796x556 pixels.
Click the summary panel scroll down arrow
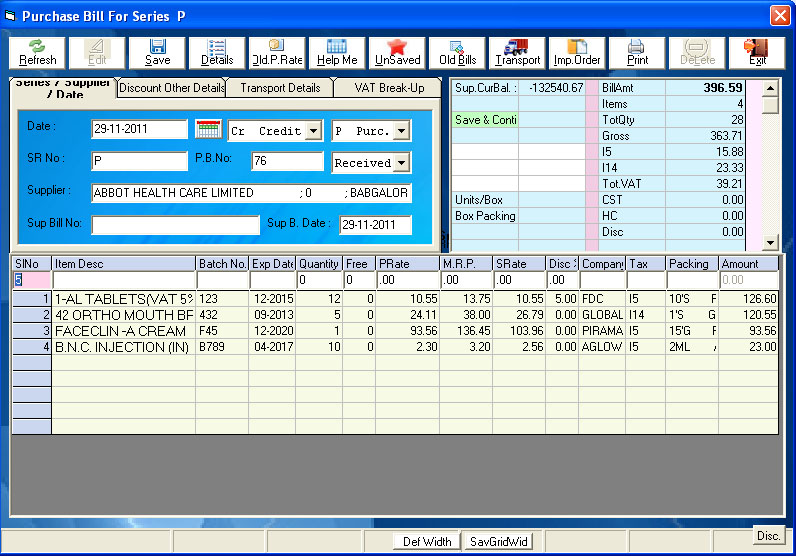[x=770, y=242]
